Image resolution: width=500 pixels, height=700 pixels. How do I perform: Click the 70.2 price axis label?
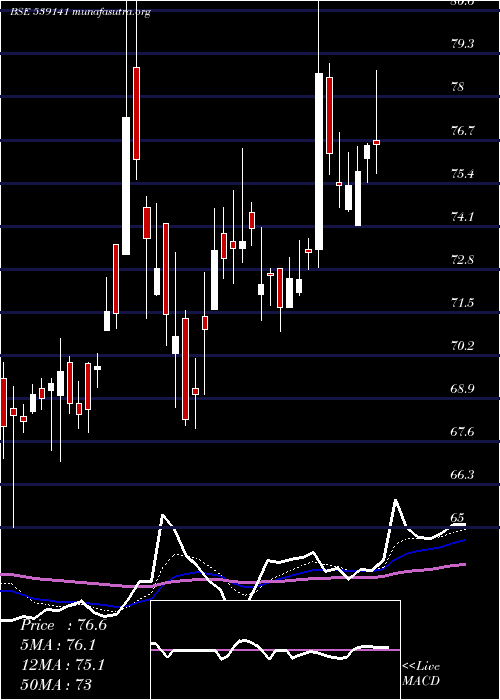[462, 346]
